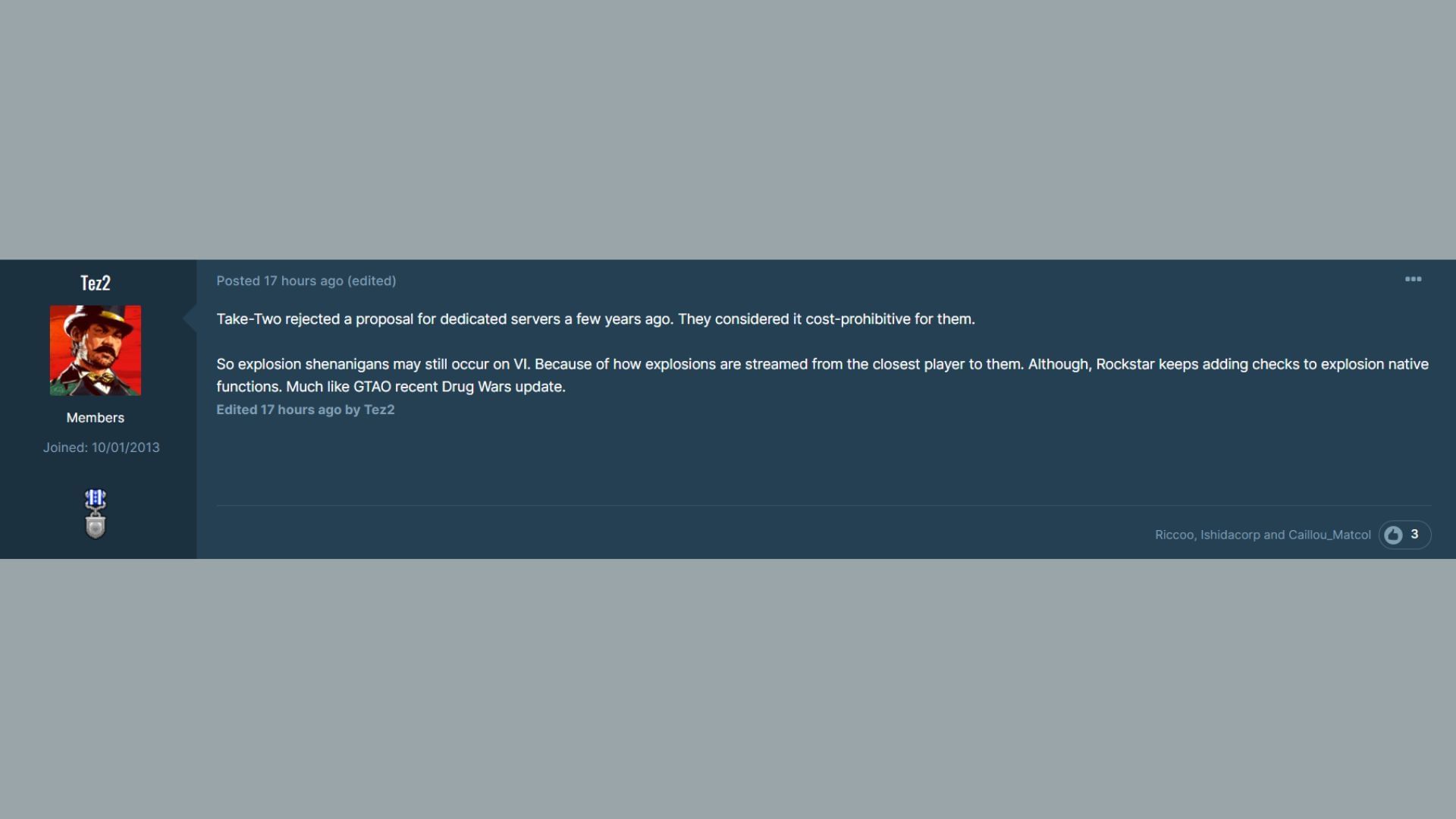Click the '(edited)' label beside post time
This screenshot has height=819, width=1456.
click(372, 281)
